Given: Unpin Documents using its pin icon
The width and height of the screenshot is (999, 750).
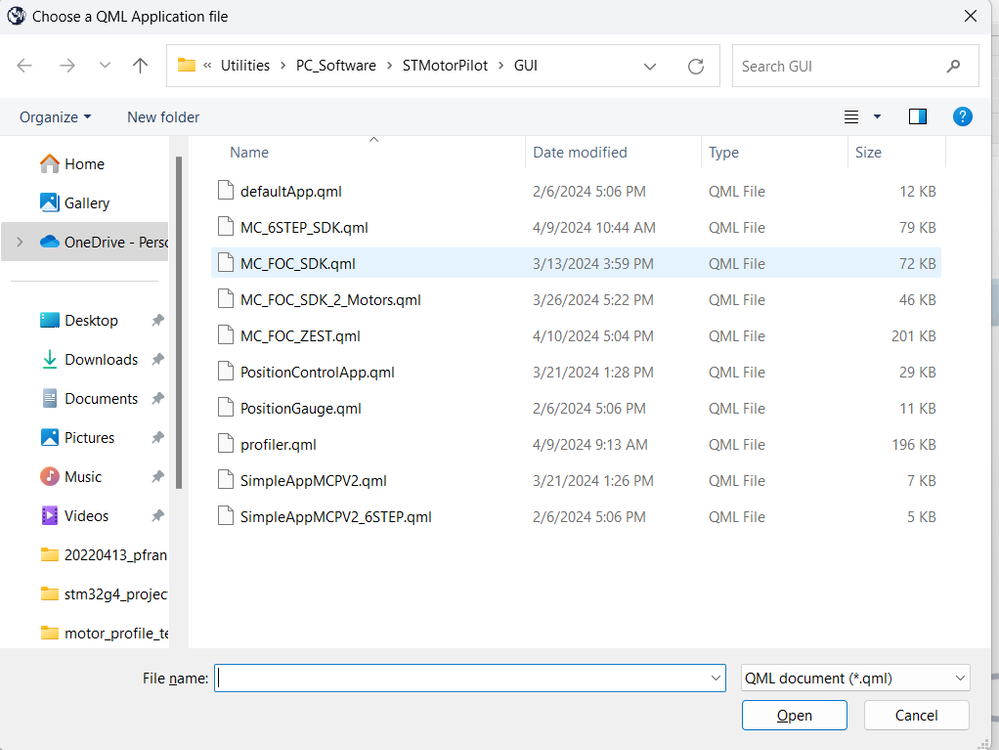Looking at the screenshot, I should (x=158, y=398).
